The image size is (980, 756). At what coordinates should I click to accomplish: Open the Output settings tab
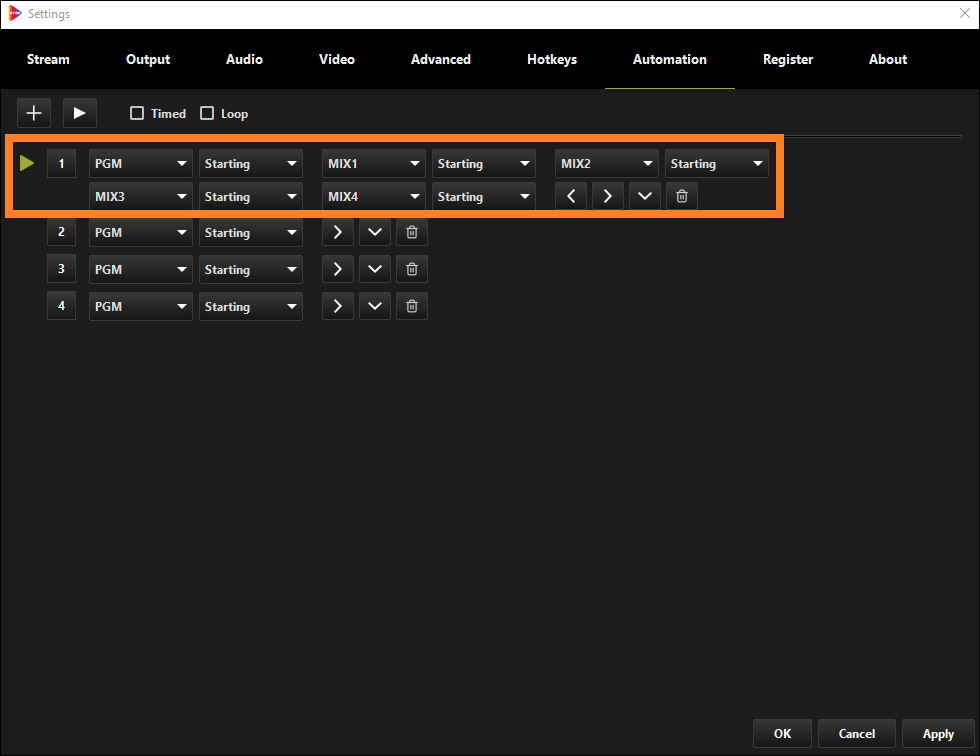point(147,59)
